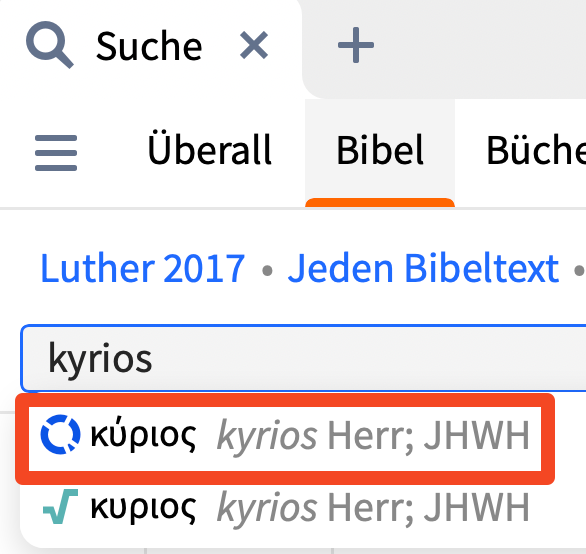
Task: Click the magnifier icon on Suche tab
Action: pos(49,45)
